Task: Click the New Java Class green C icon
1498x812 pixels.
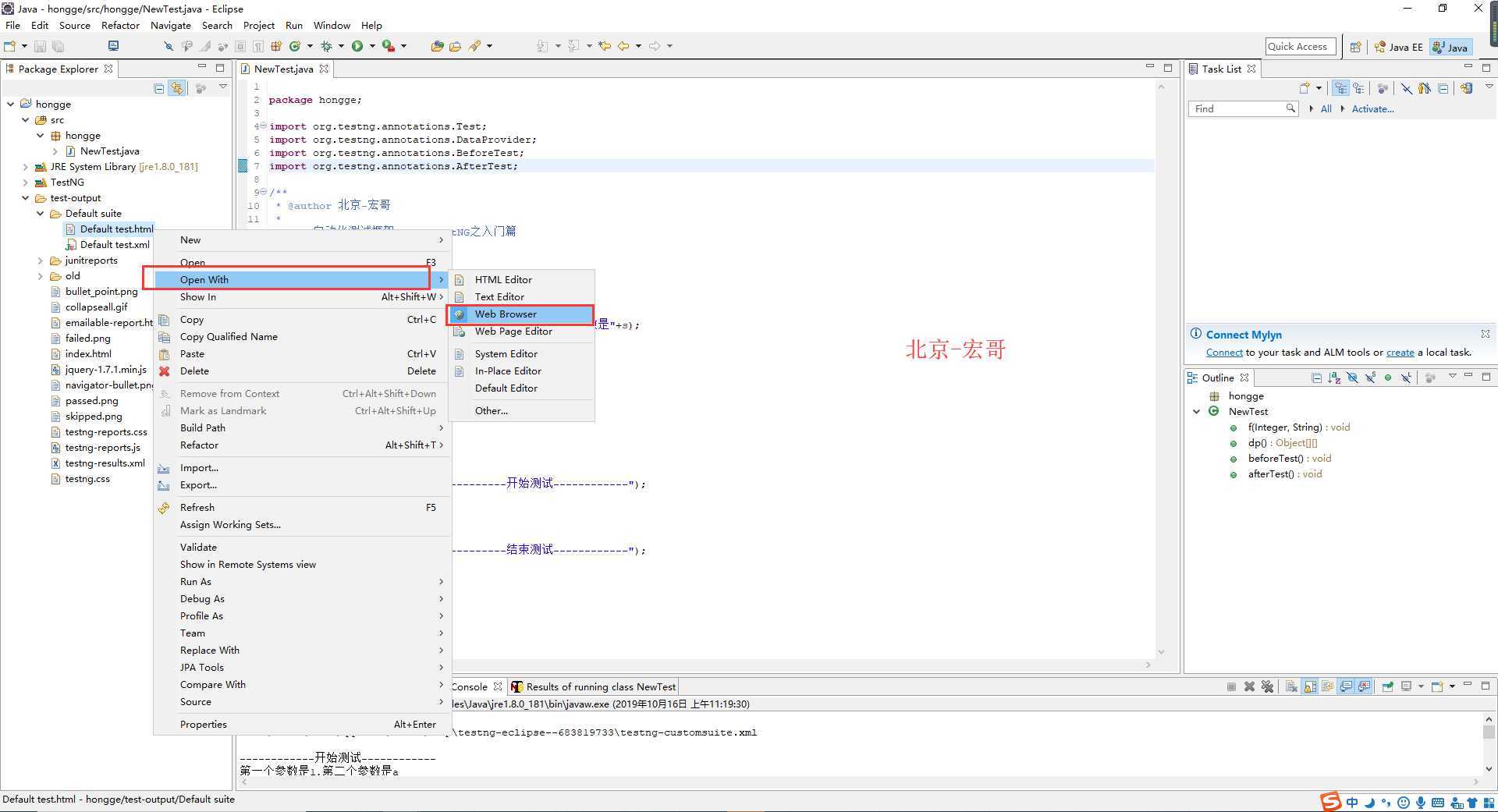Action: (295, 46)
